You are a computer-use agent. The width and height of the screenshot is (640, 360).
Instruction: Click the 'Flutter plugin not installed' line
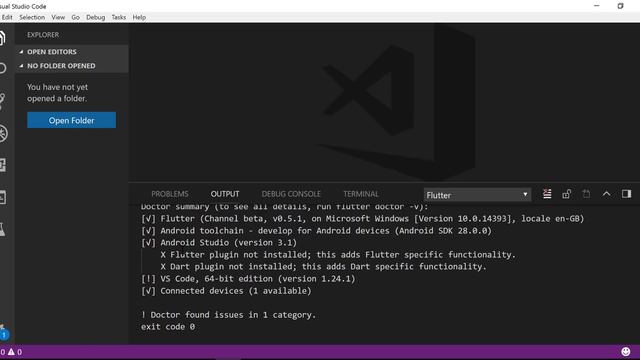338,255
